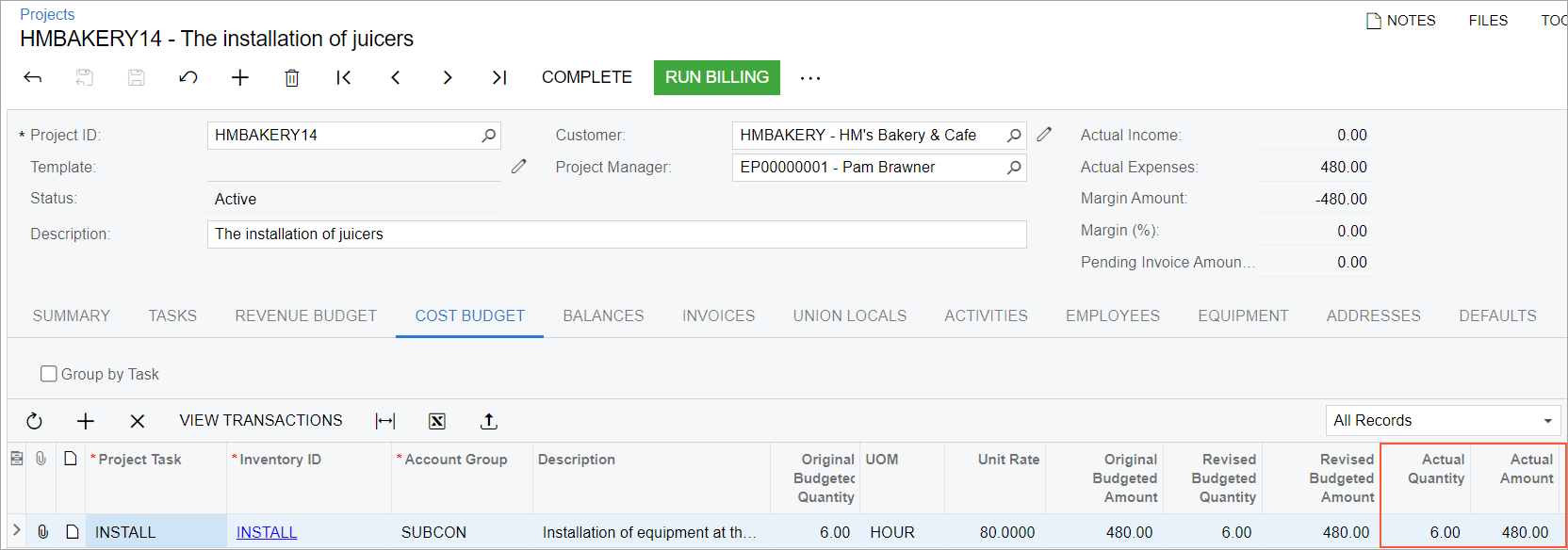The image size is (1568, 550).
Task: Switch to the Revenue Budget tab
Action: 305,316
